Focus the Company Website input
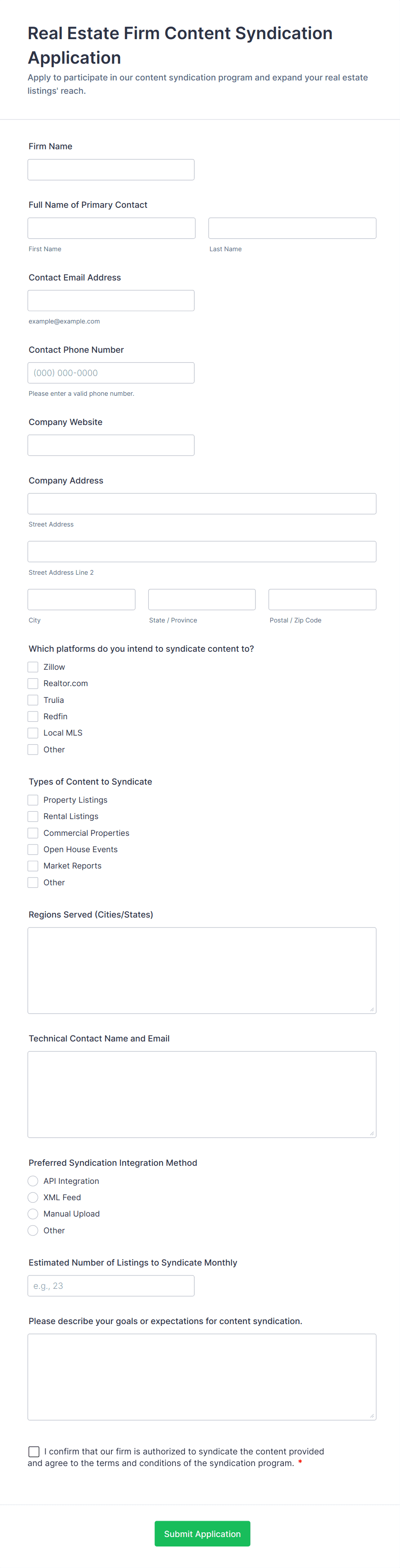 tap(111, 446)
